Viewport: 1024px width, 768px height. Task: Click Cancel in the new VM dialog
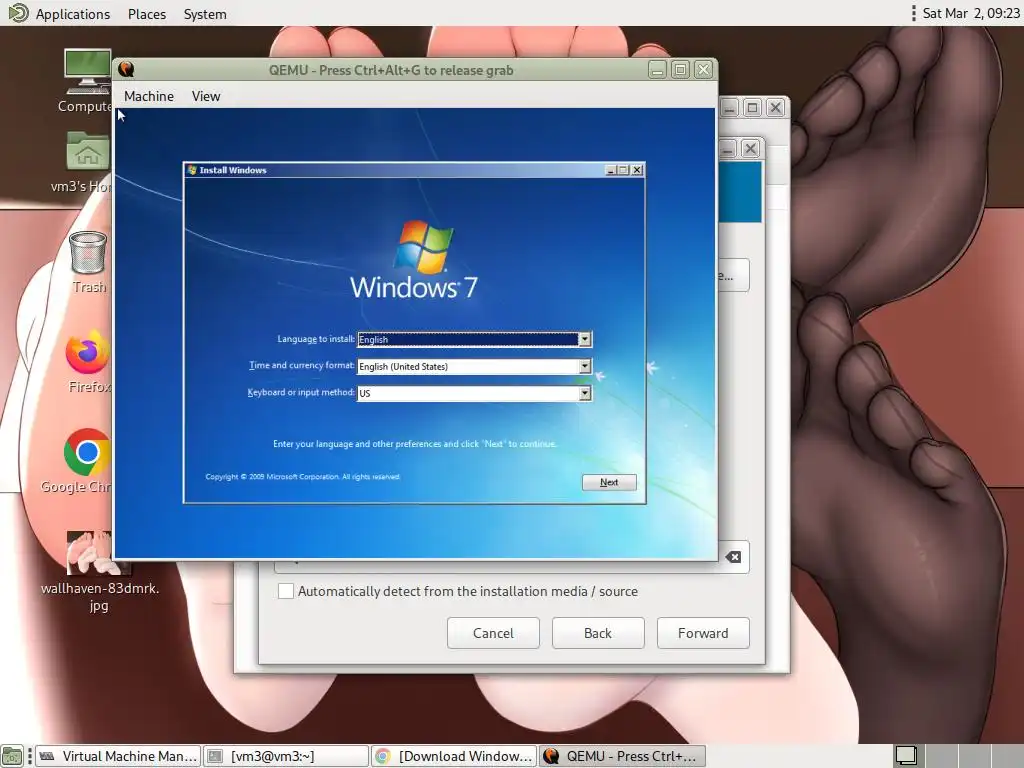tap(493, 633)
